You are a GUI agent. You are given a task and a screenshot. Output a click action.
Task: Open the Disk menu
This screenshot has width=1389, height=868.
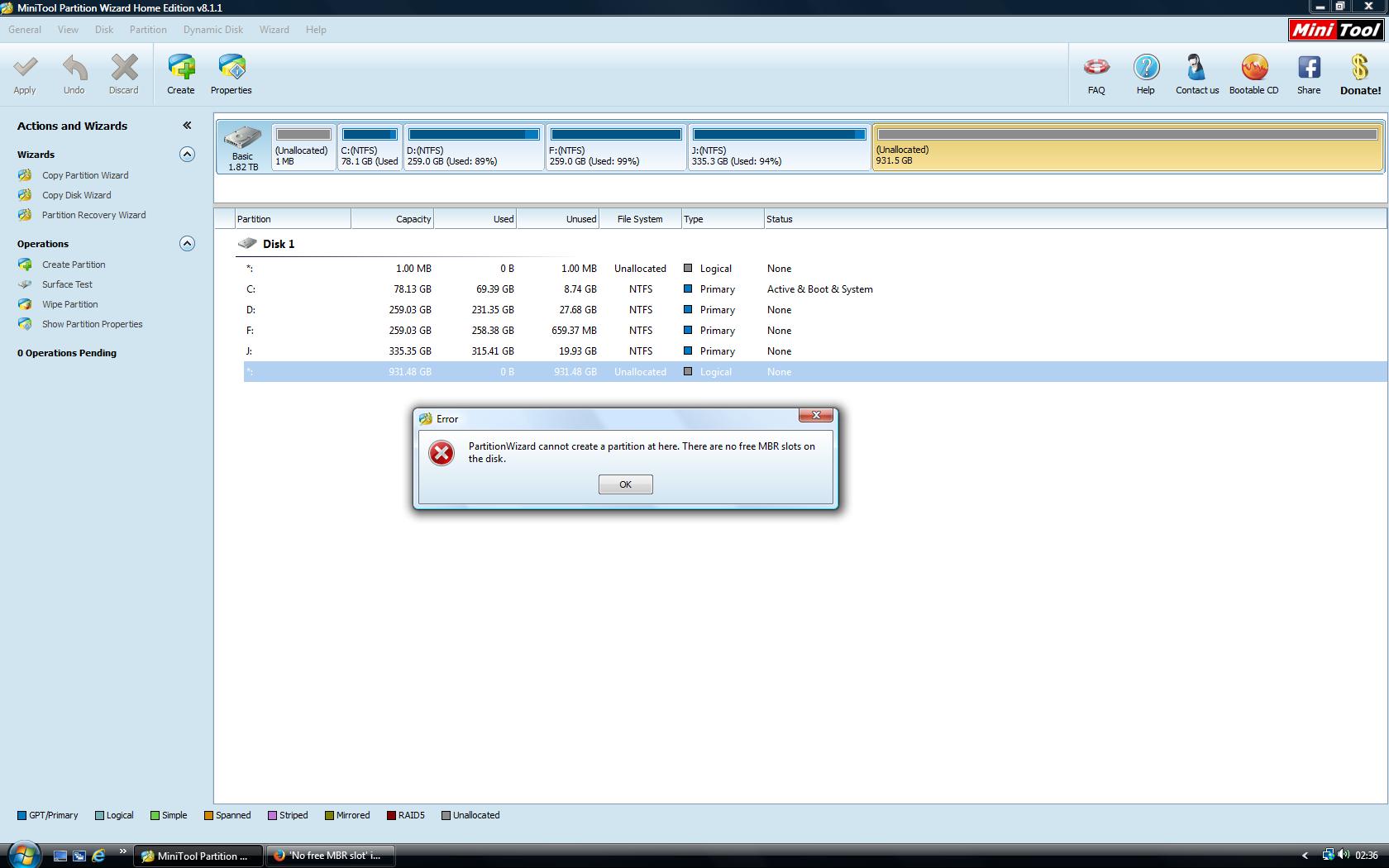[104, 30]
